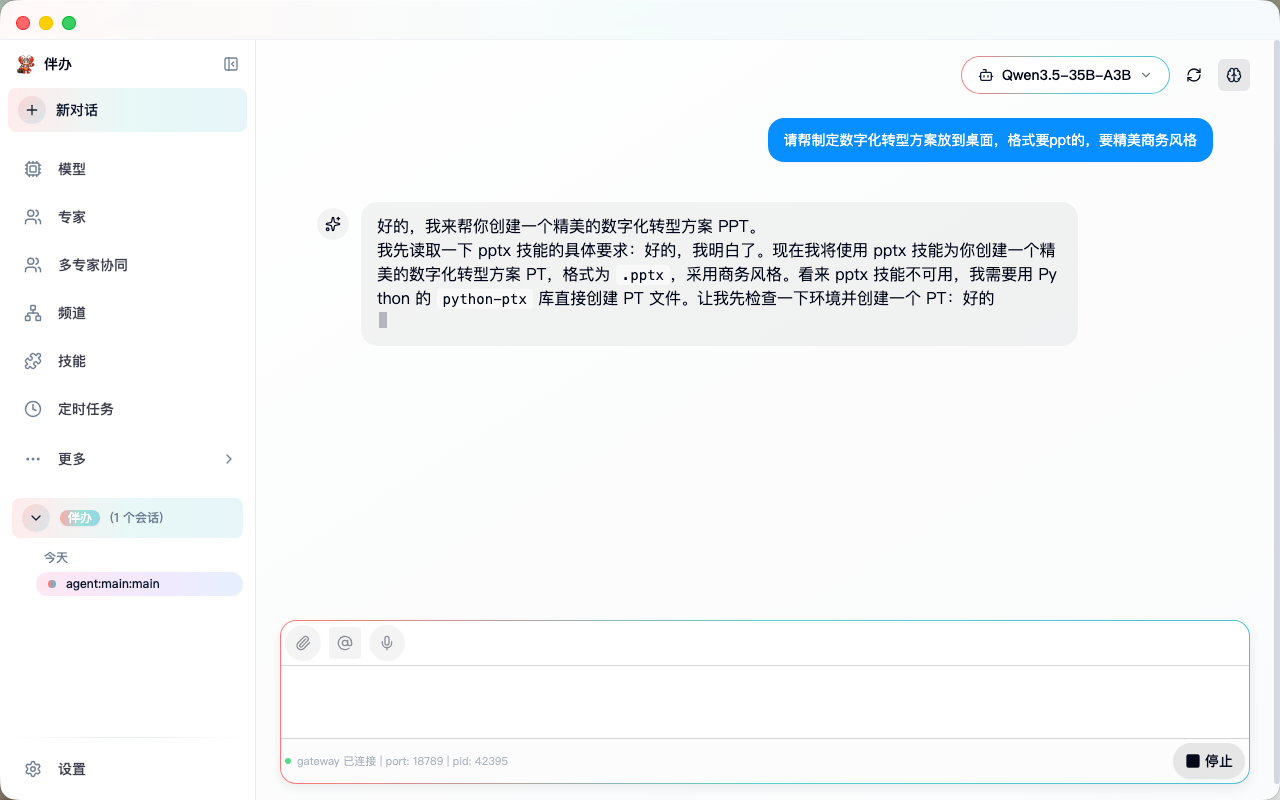The image size is (1280, 800).
Task: Open the Qwen3.5-35B-A3B model dropdown
Action: pyautogui.click(x=1065, y=75)
